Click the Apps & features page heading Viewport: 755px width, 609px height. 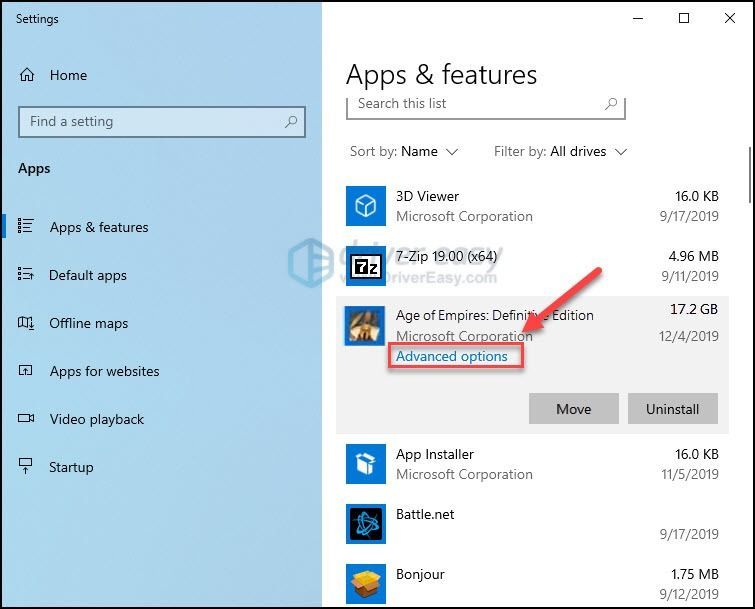point(441,75)
